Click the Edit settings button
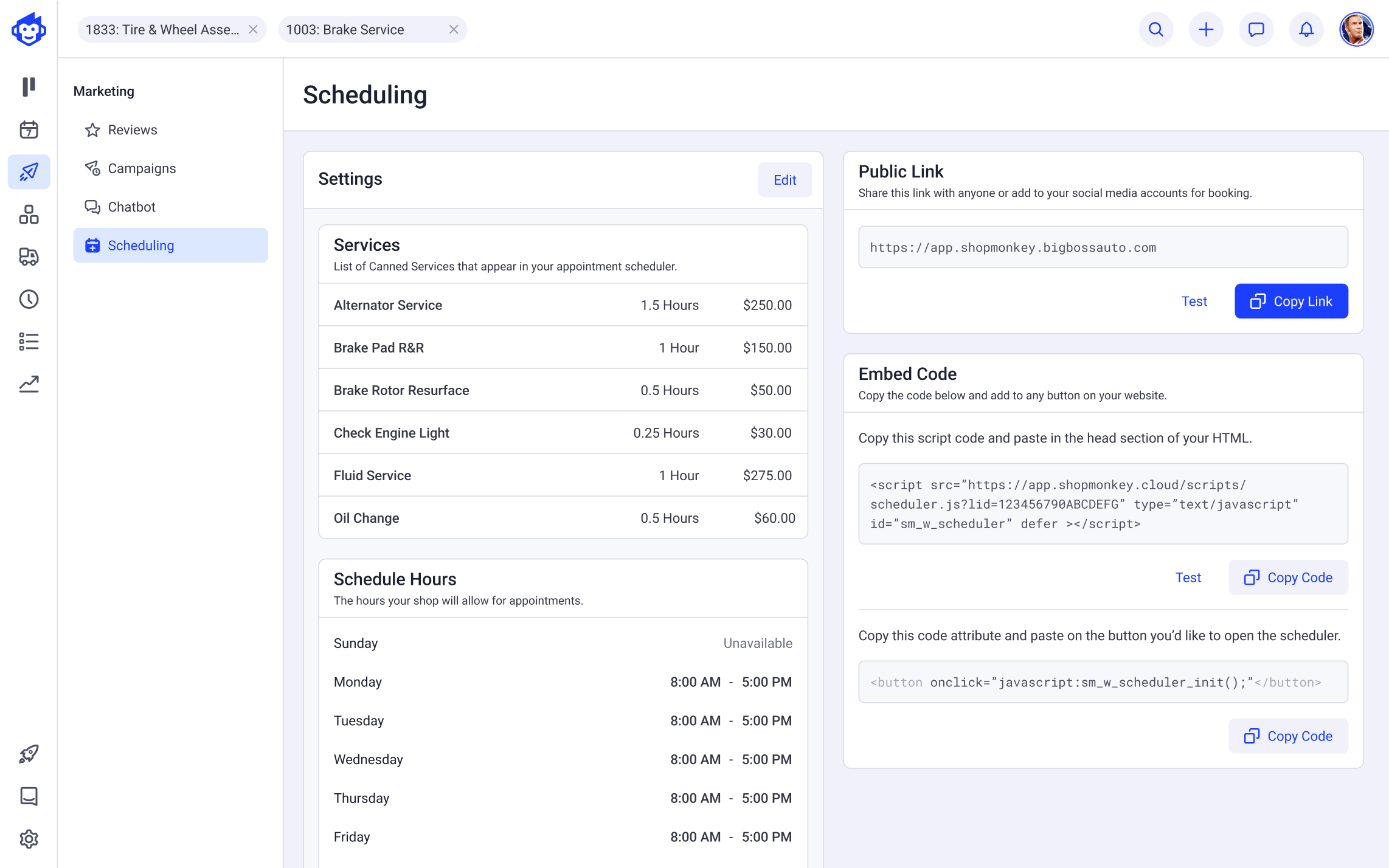 785,180
